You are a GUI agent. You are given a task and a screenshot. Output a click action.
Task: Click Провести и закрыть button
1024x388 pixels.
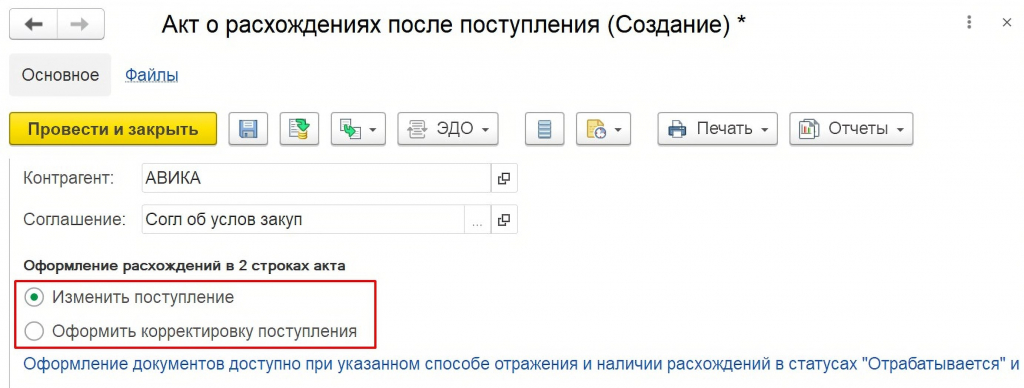(113, 129)
